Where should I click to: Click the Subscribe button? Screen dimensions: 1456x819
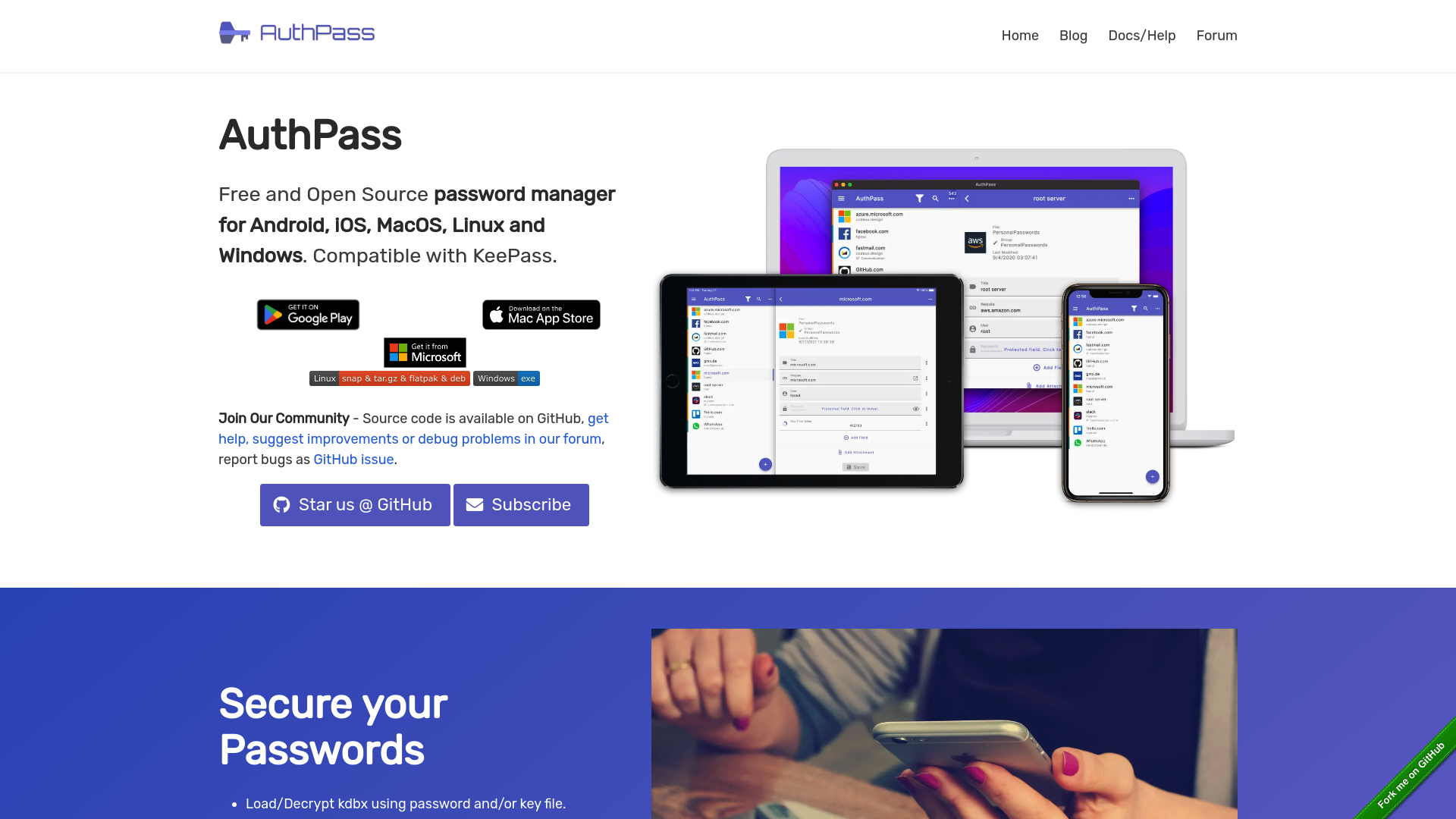[521, 504]
